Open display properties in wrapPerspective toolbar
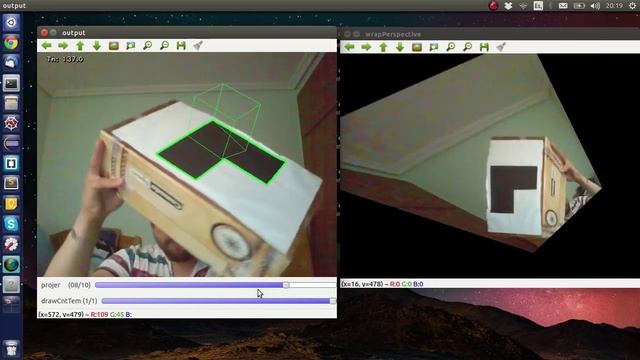The height and width of the screenshot is (360, 640). tap(501, 47)
